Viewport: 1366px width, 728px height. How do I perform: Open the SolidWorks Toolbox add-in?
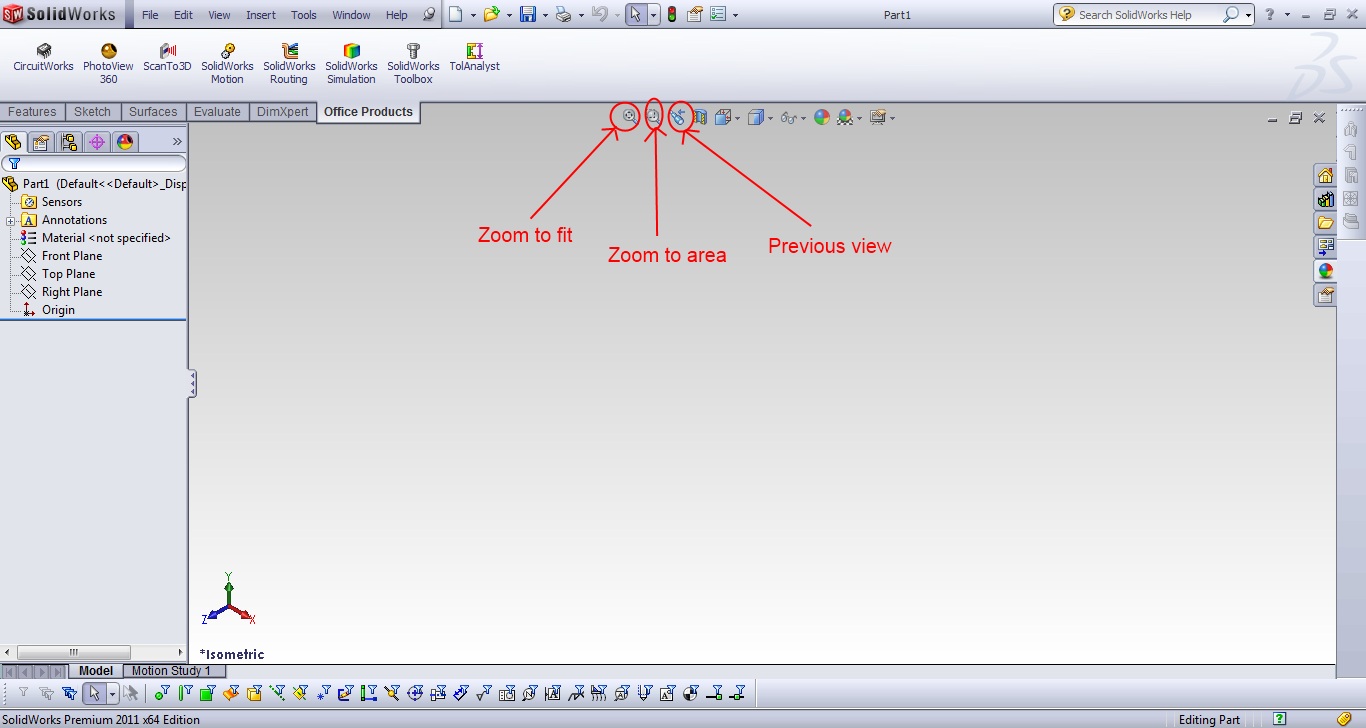[x=413, y=64]
